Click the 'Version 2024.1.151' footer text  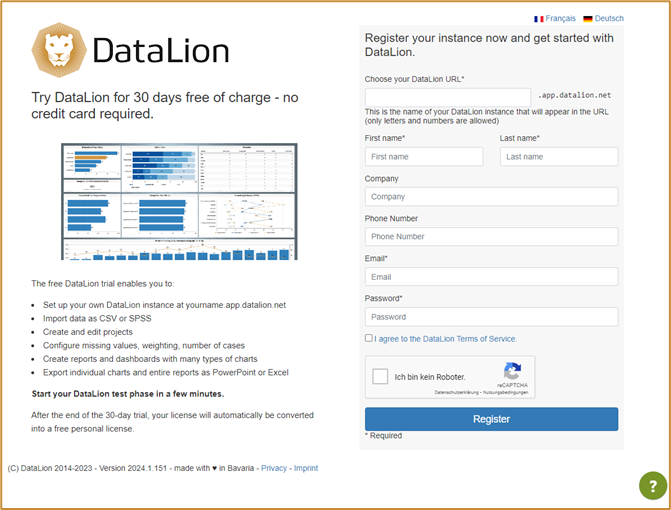coord(133,468)
